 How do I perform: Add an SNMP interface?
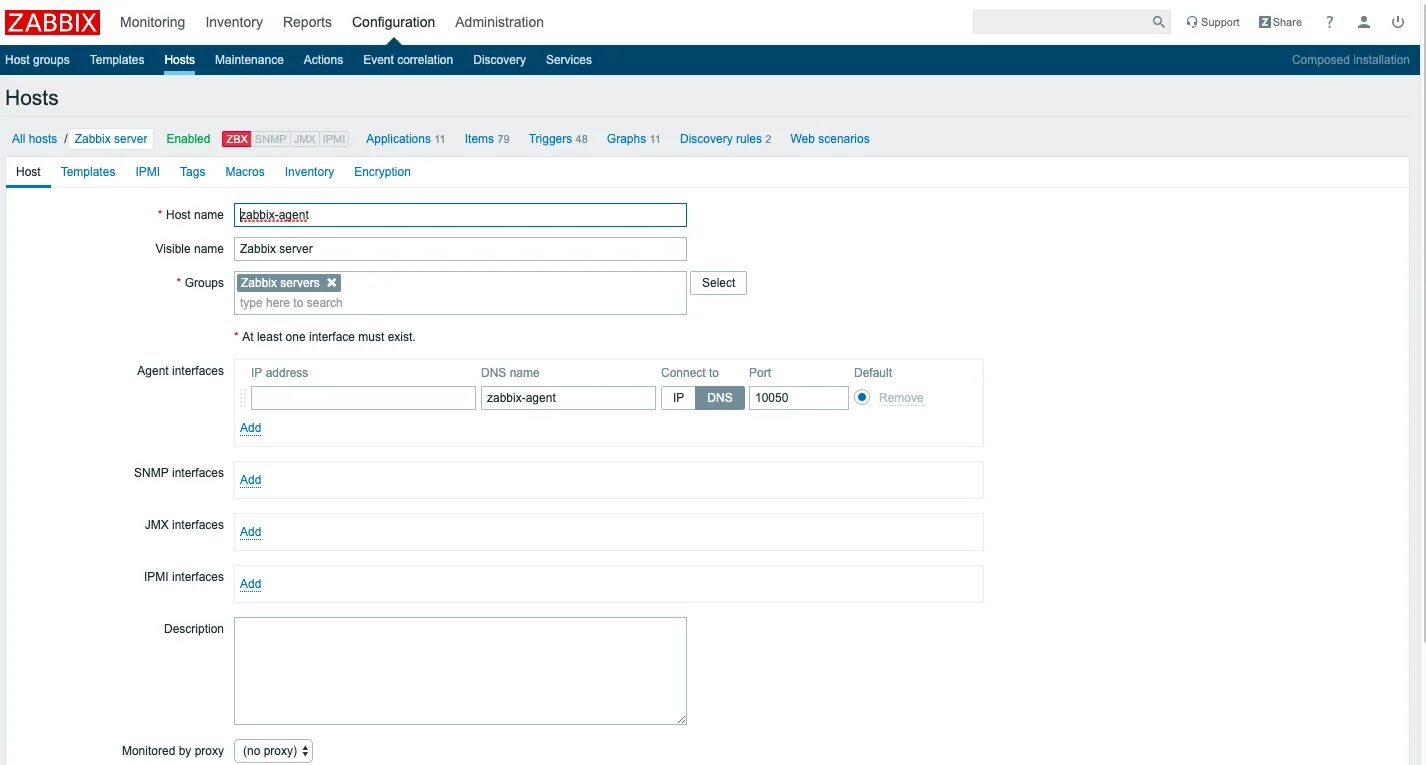pyautogui.click(x=250, y=480)
